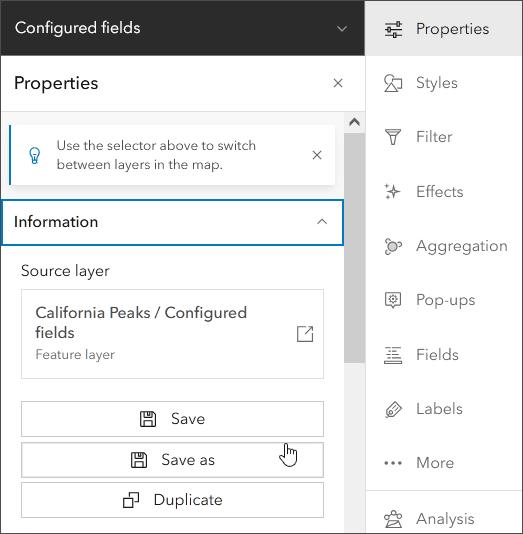Click the More ellipsis icon
This screenshot has width=523, height=534.
pos(393,463)
